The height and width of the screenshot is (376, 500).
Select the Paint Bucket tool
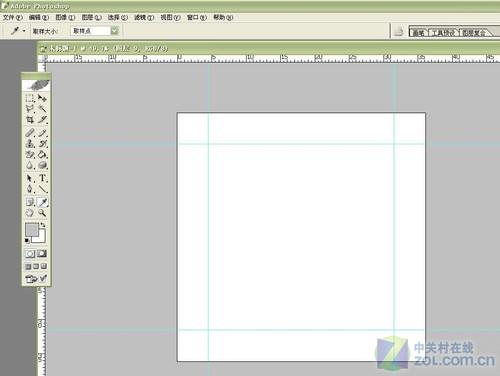click(x=42, y=155)
